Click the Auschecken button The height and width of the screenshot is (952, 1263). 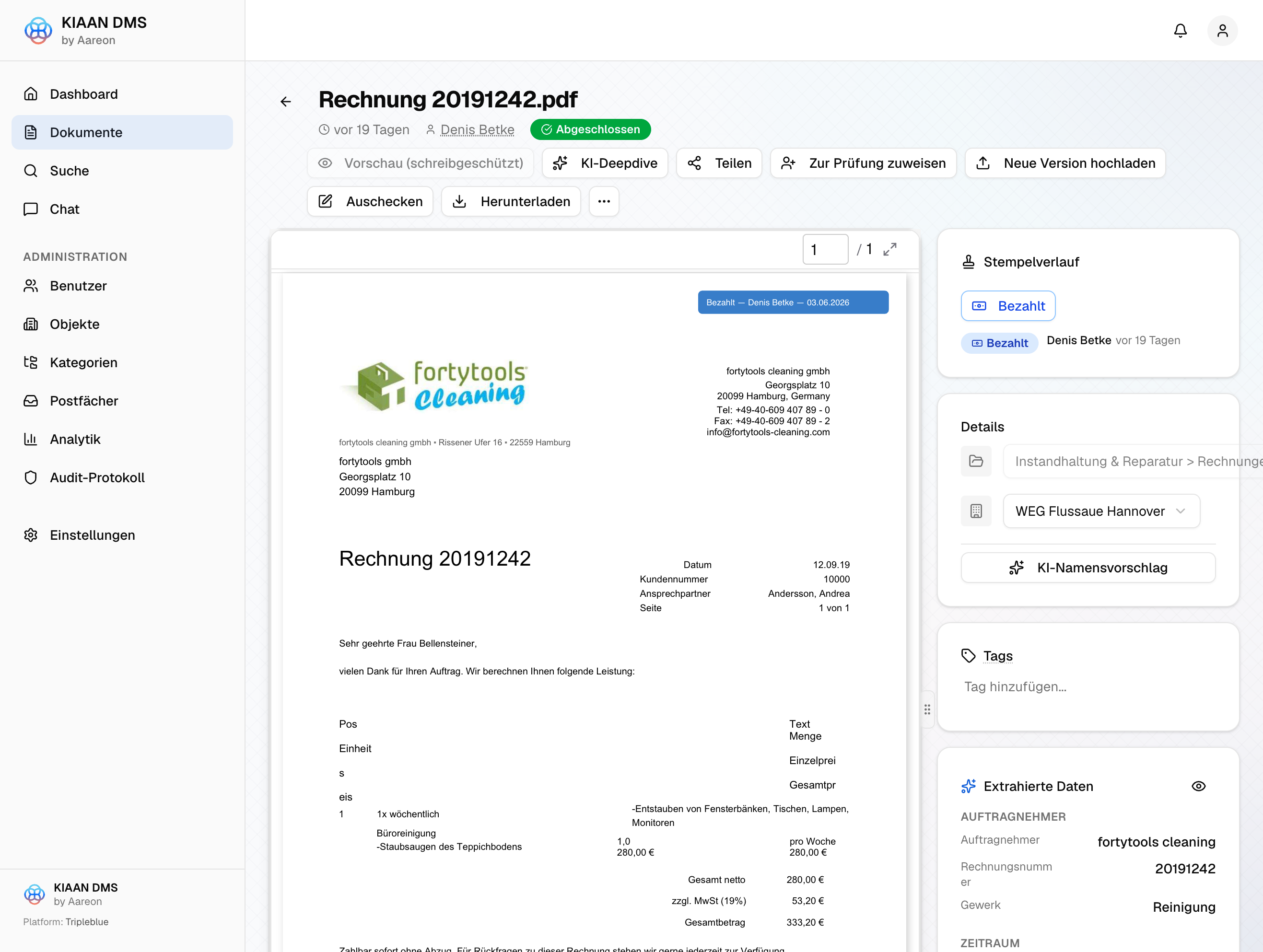click(x=370, y=201)
